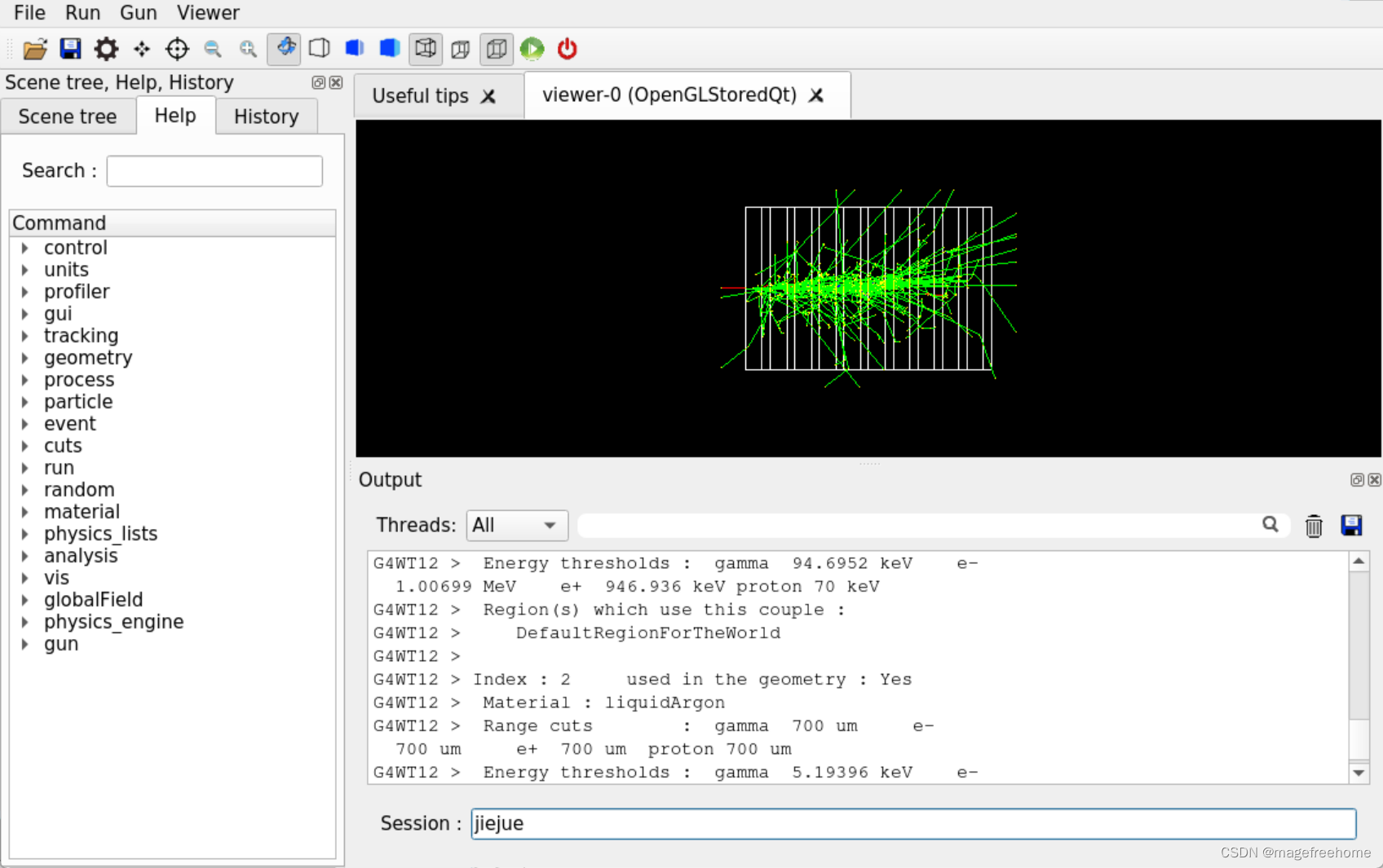Image resolution: width=1383 pixels, height=868 pixels.
Task: Click output scrollbar down arrow
Action: [x=1359, y=773]
